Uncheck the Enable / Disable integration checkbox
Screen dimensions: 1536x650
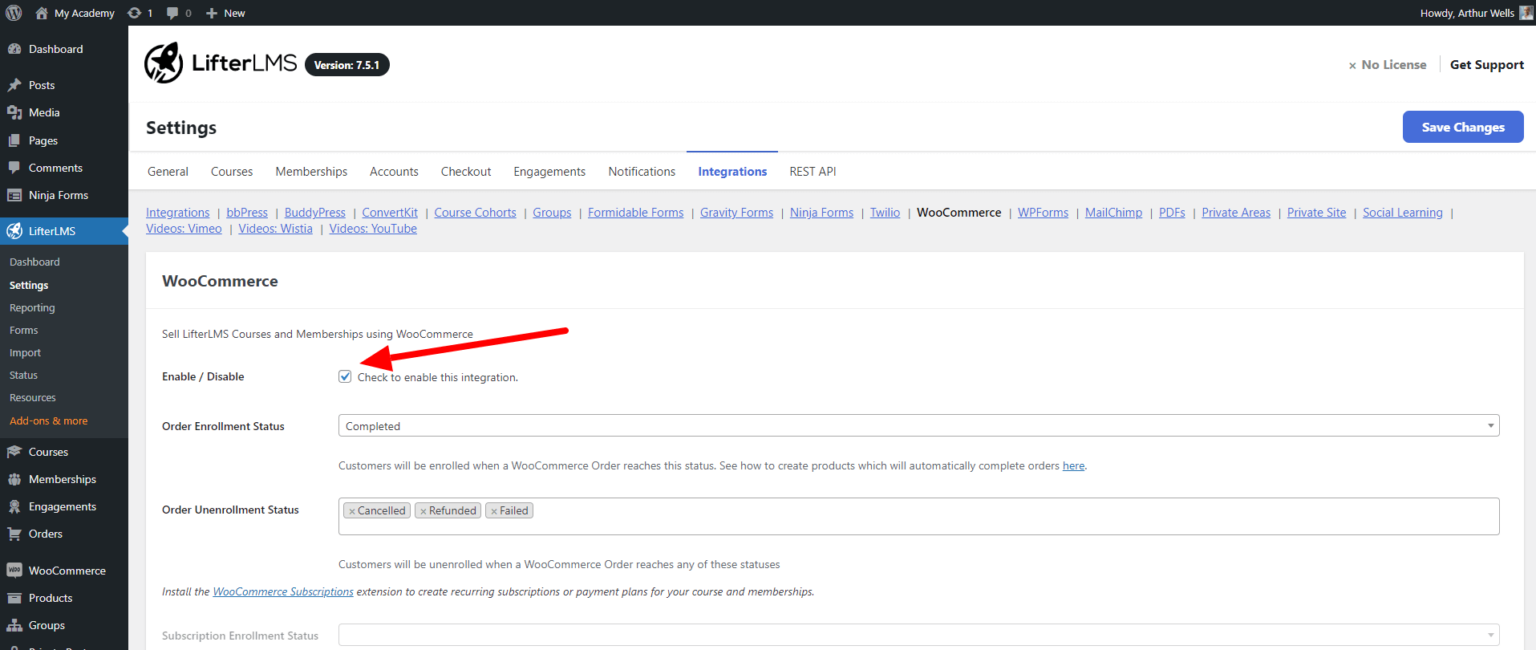click(x=344, y=376)
